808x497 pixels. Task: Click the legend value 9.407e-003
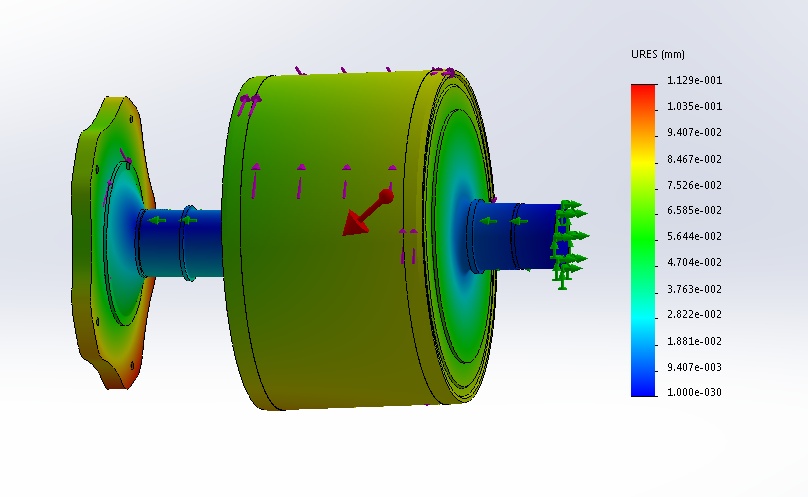[x=694, y=367]
